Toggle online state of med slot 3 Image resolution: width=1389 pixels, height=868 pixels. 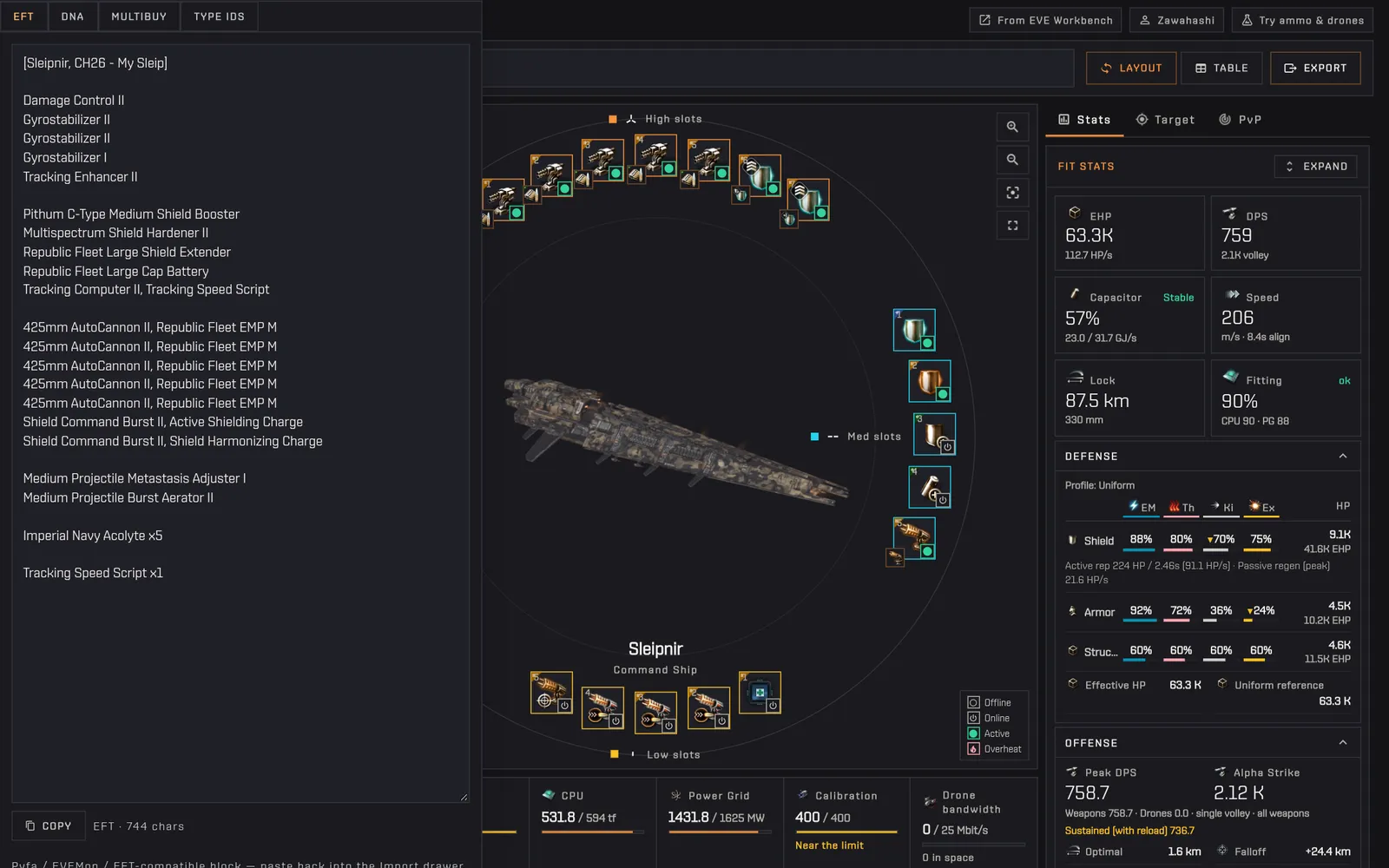[947, 447]
